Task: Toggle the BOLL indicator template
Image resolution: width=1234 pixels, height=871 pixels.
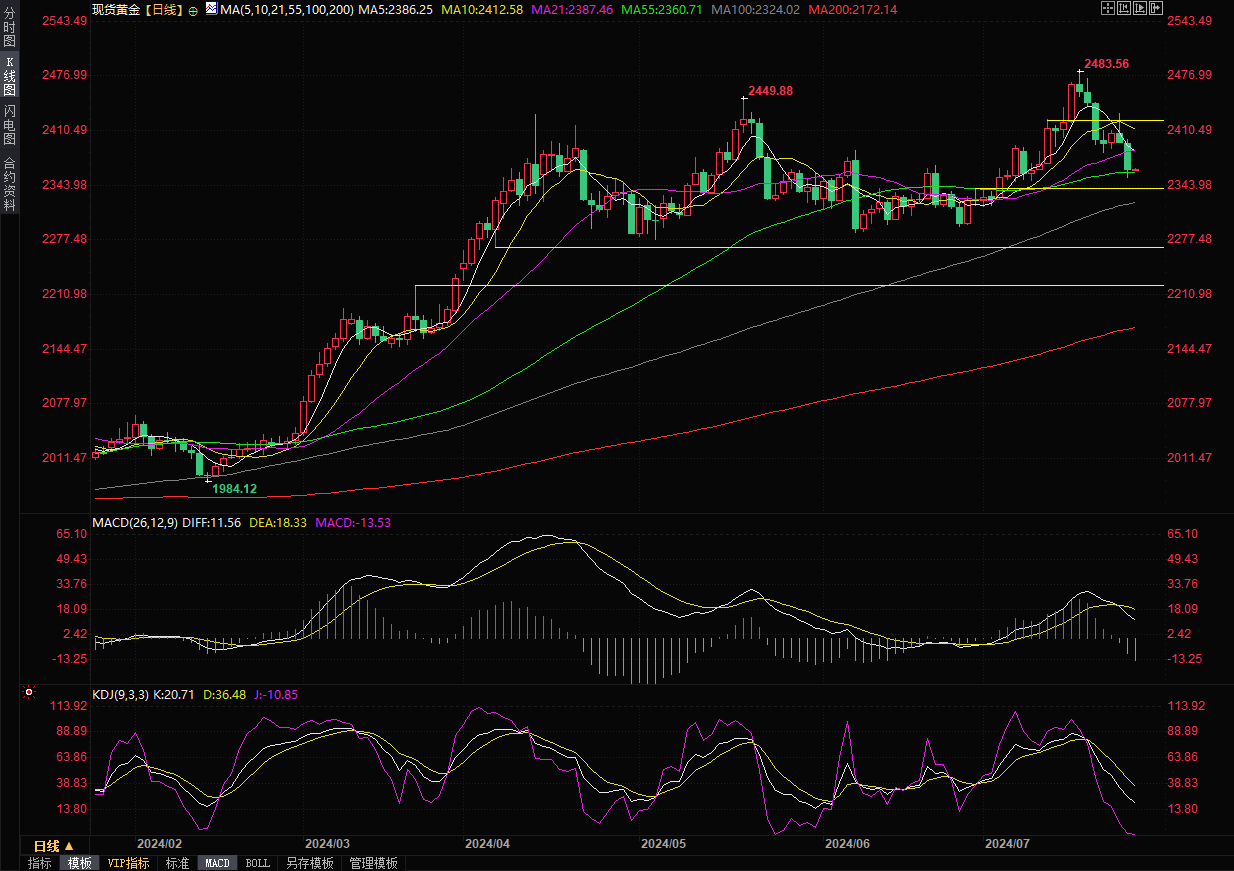Action: click(x=257, y=863)
